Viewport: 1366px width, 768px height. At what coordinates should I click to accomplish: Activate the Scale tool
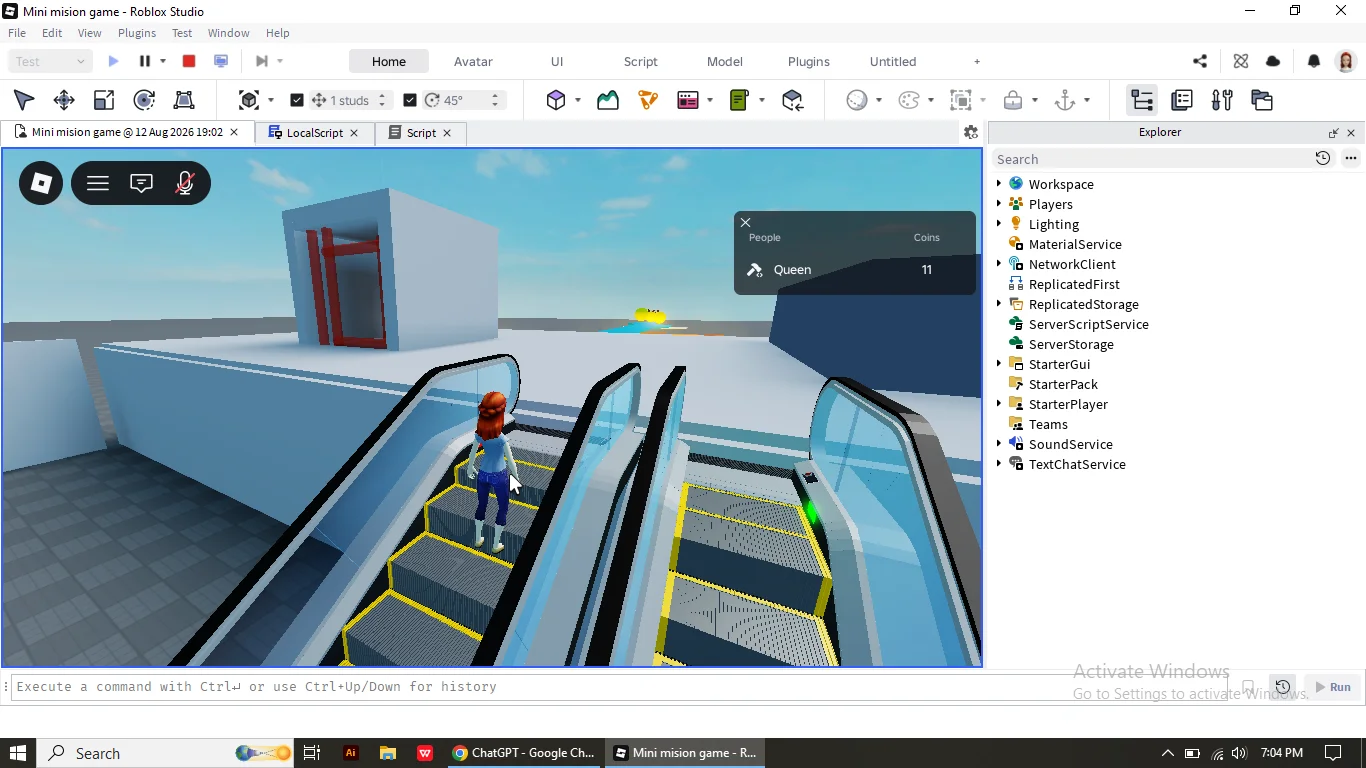pyautogui.click(x=104, y=100)
